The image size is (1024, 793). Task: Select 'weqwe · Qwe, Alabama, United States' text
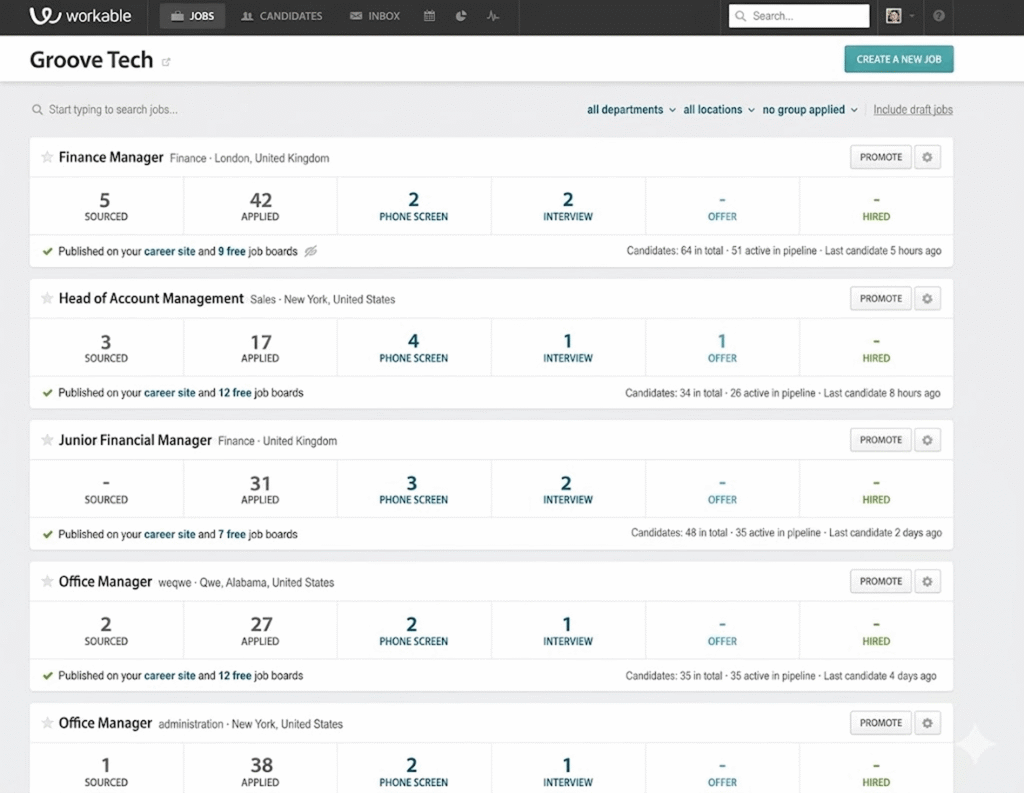pyautogui.click(x=246, y=583)
